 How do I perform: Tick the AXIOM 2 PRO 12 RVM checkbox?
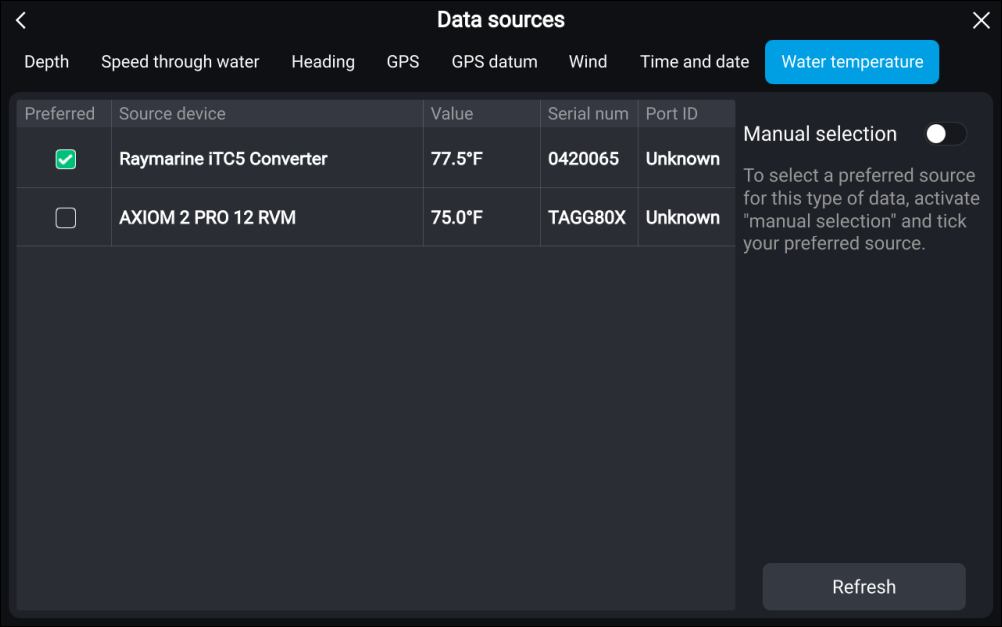65,218
